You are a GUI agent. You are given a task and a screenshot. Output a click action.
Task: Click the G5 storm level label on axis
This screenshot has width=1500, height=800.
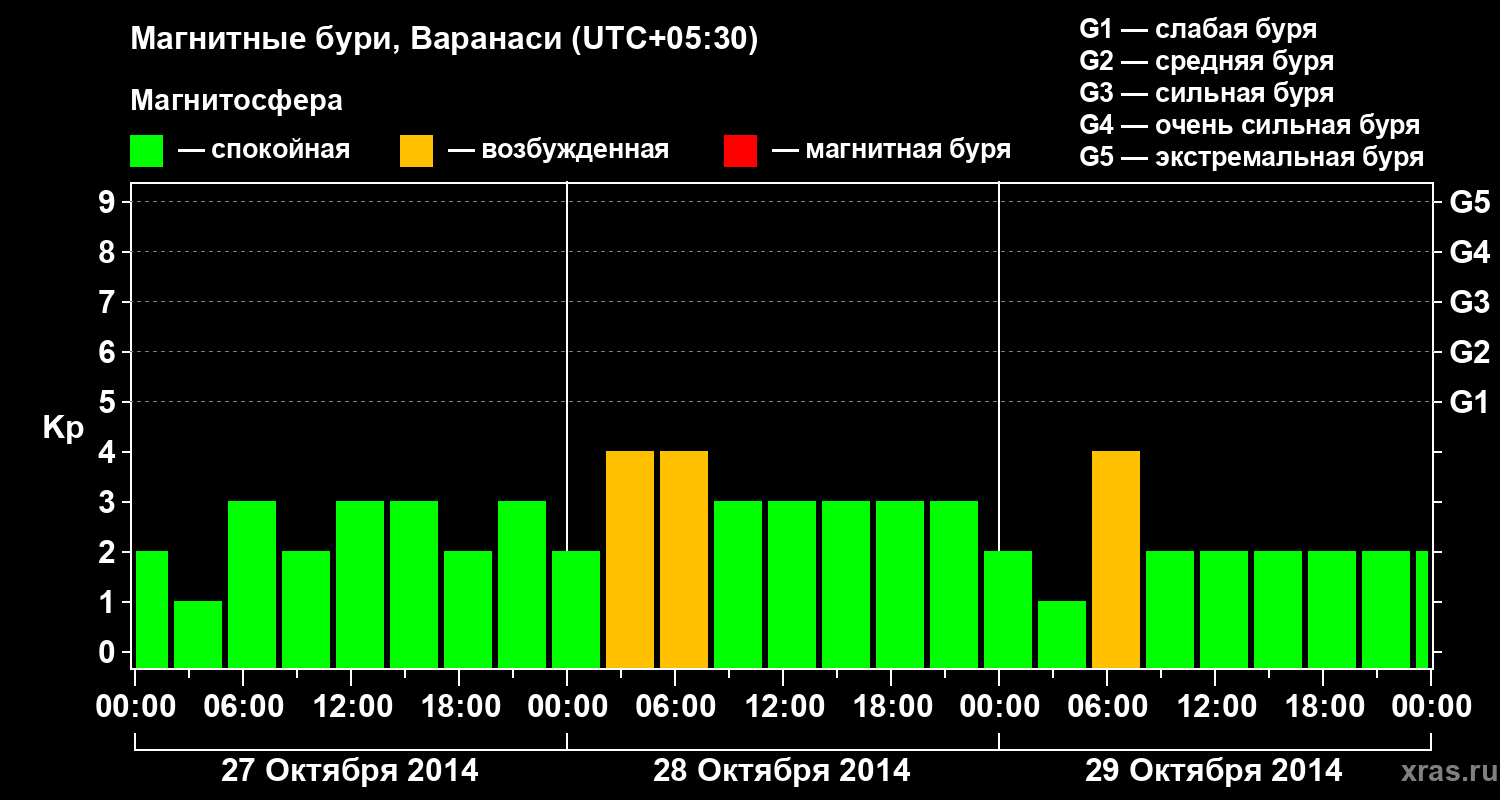tap(1469, 203)
